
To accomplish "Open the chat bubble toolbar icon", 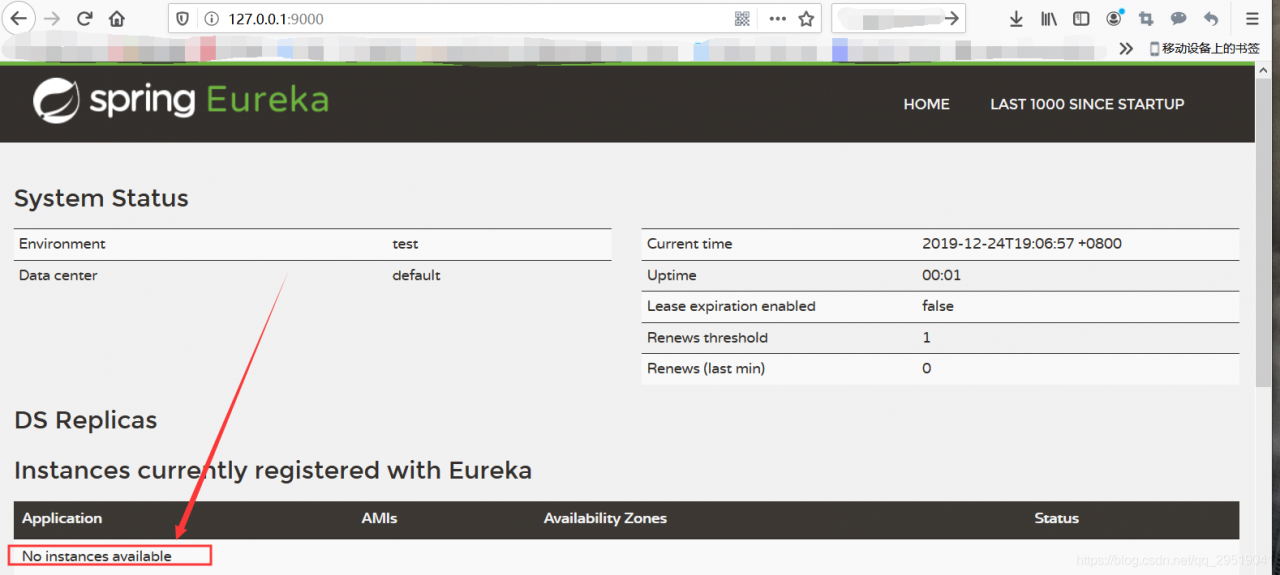I will 1179,19.
